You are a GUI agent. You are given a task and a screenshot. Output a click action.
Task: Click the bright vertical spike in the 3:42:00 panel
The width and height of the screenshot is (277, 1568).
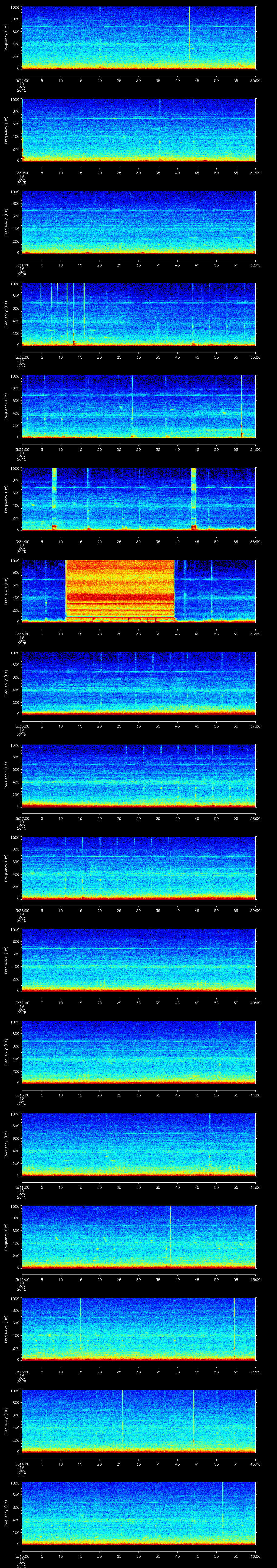tap(170, 1235)
